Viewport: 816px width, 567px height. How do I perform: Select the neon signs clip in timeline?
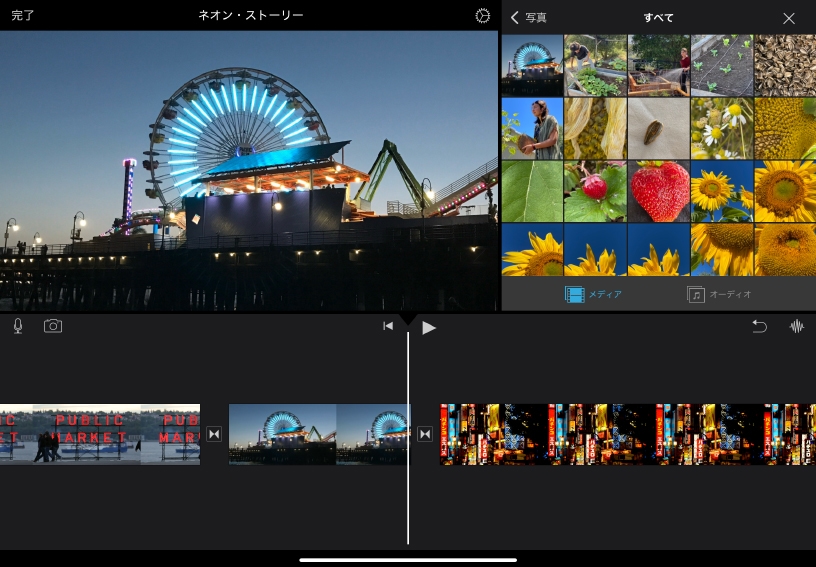point(628,434)
